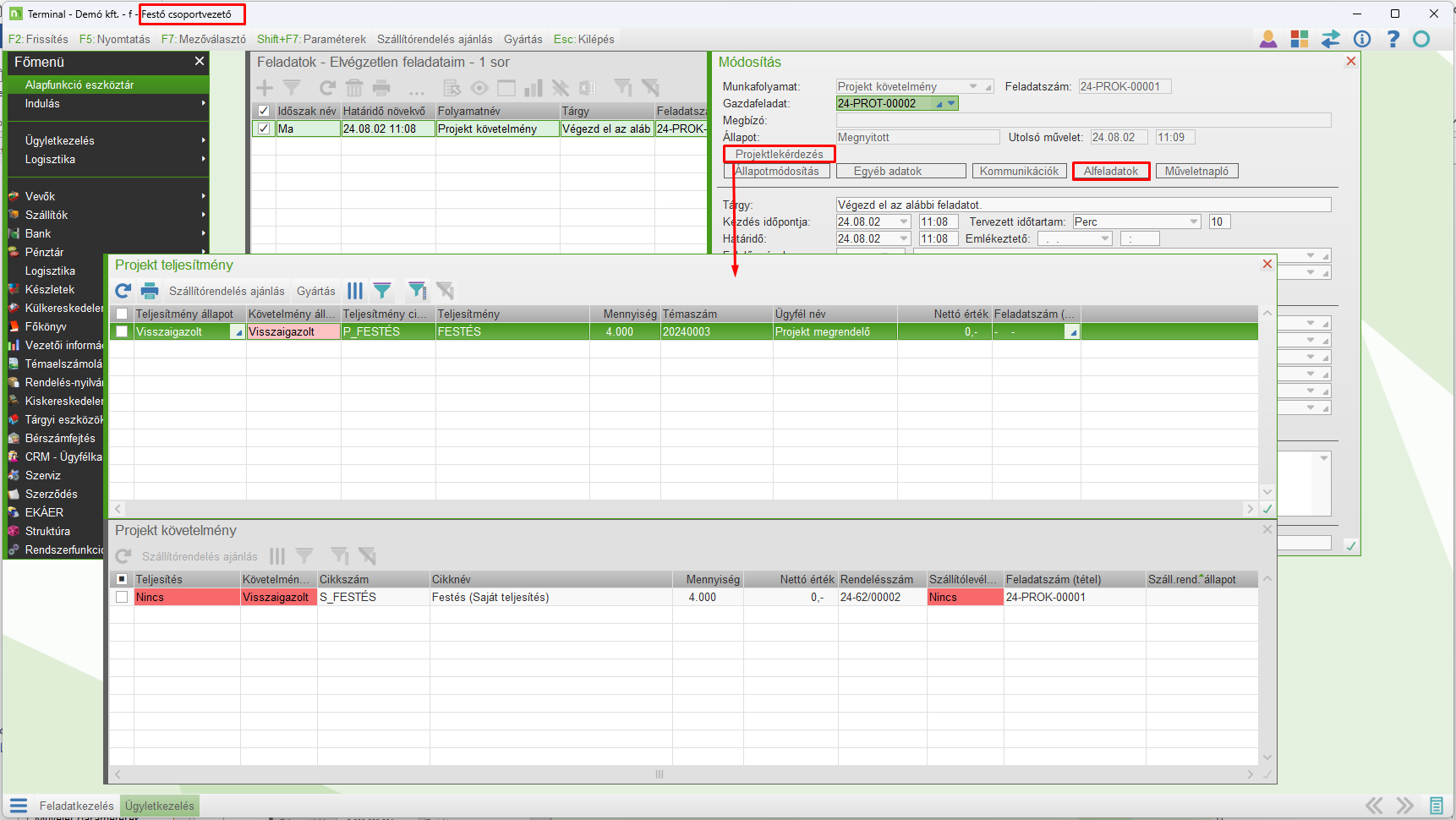This screenshot has height=820, width=1456.
Task: Click the previous double-chevron icon at bottom right
Action: click(1375, 806)
